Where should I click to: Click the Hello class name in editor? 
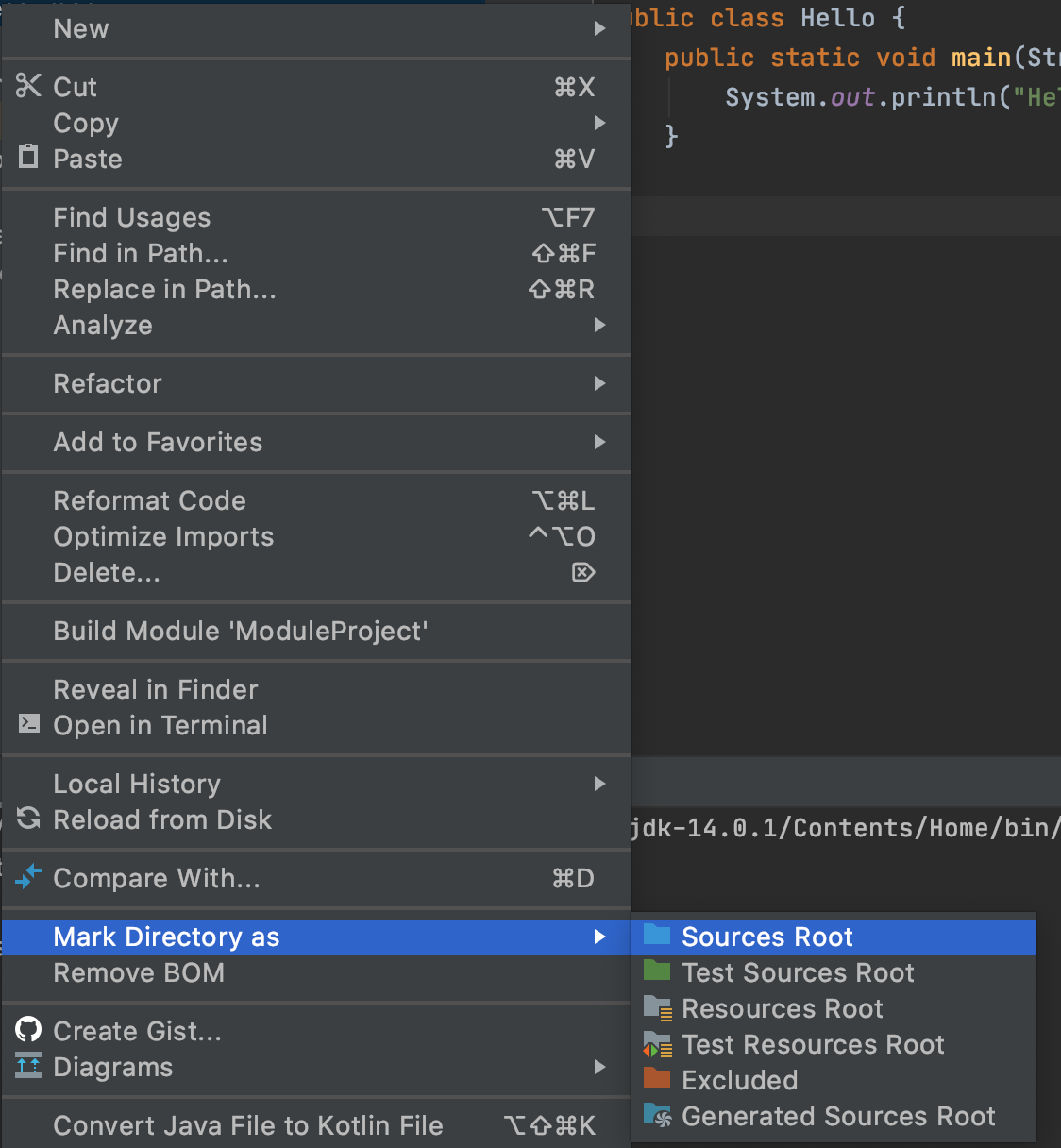837,18
